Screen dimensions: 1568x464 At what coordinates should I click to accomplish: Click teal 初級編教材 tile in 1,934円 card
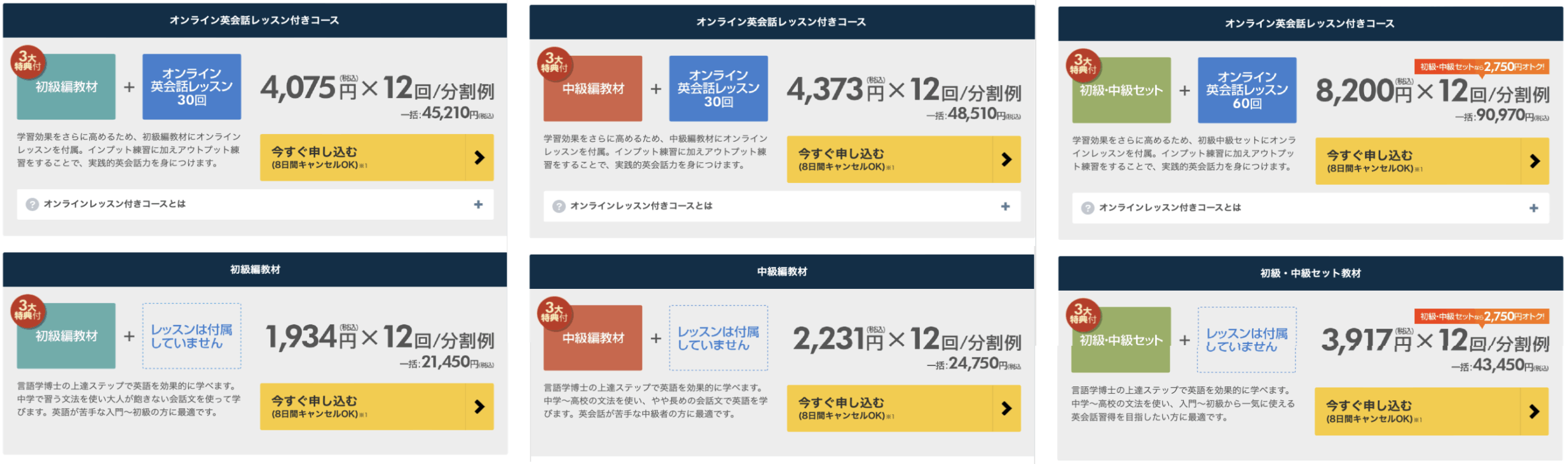click(66, 336)
